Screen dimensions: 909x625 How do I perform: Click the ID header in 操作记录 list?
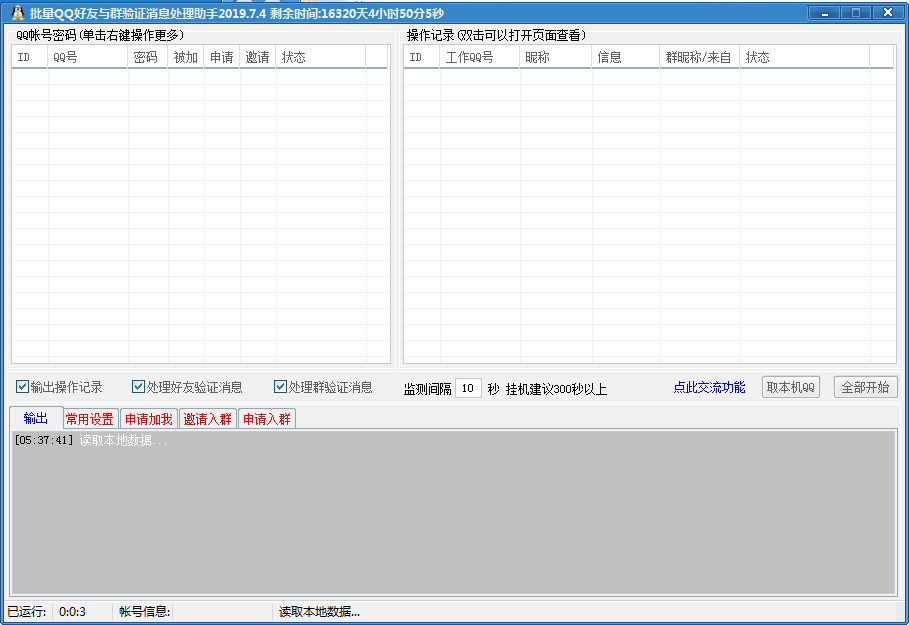421,57
